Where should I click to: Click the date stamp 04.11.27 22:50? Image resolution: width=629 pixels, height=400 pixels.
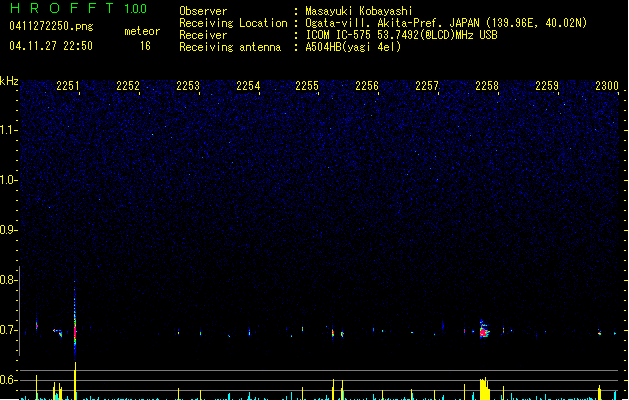(x=51, y=46)
